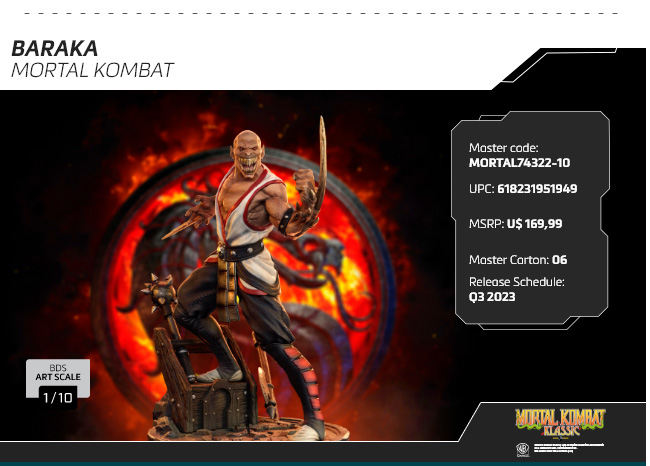Click the raised arm blade

click(321, 164)
